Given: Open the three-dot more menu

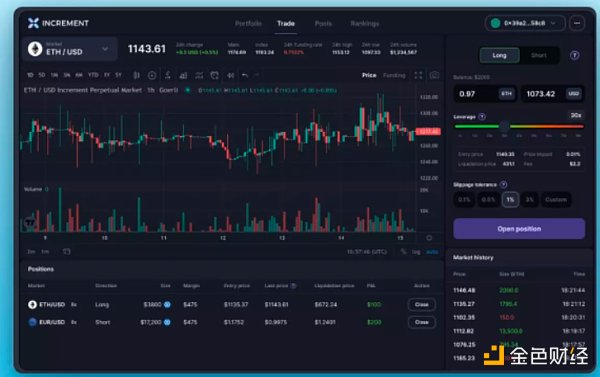Looking at the screenshot, I should pos(577,23).
